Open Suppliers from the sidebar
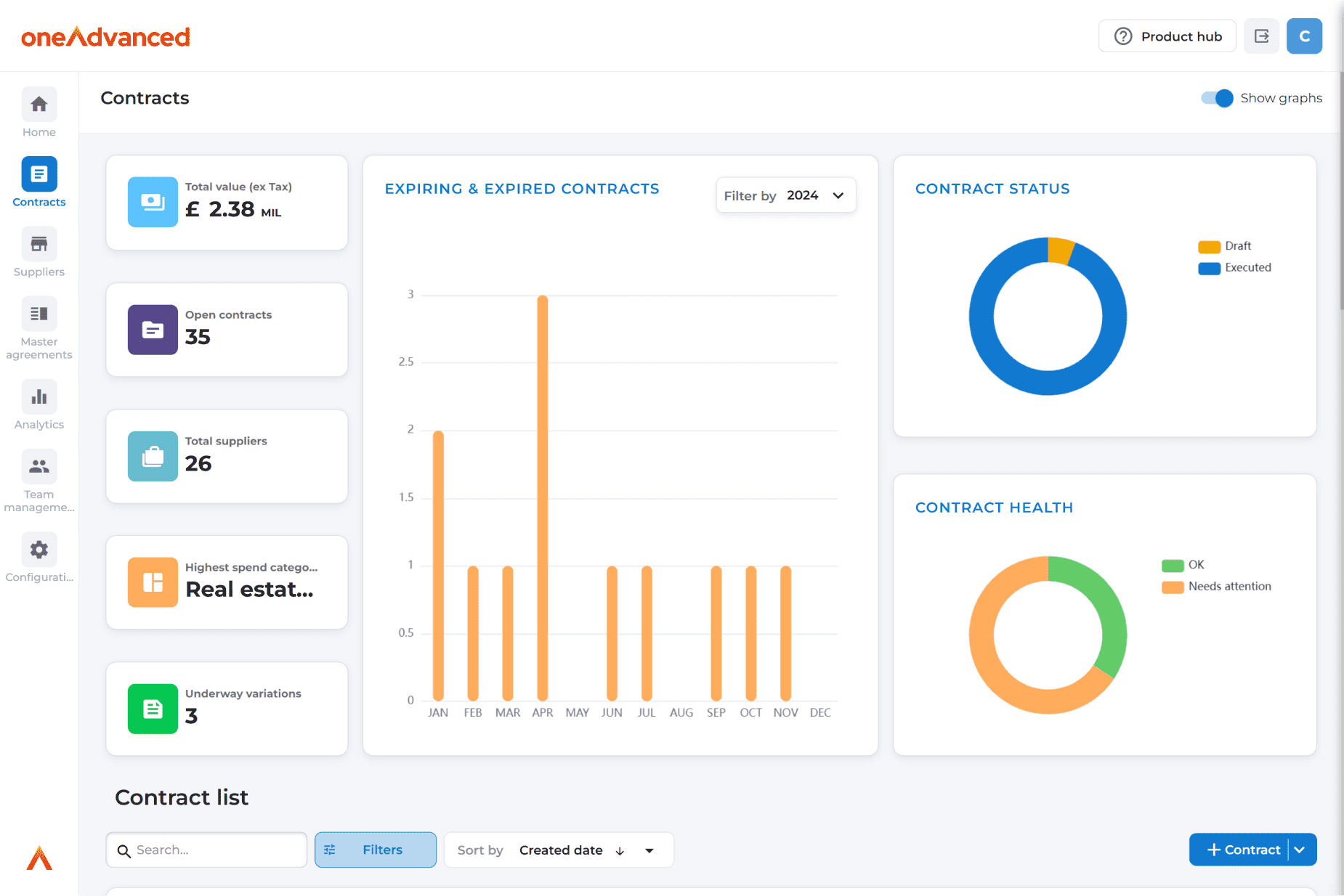Screen dimensions: 1344x896 click(39, 245)
